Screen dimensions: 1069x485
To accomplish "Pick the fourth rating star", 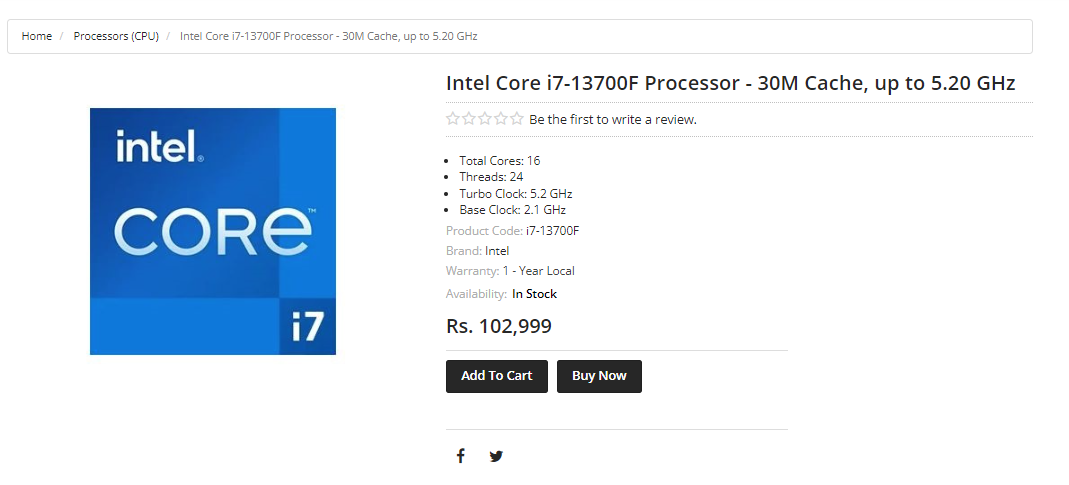I will [501, 119].
